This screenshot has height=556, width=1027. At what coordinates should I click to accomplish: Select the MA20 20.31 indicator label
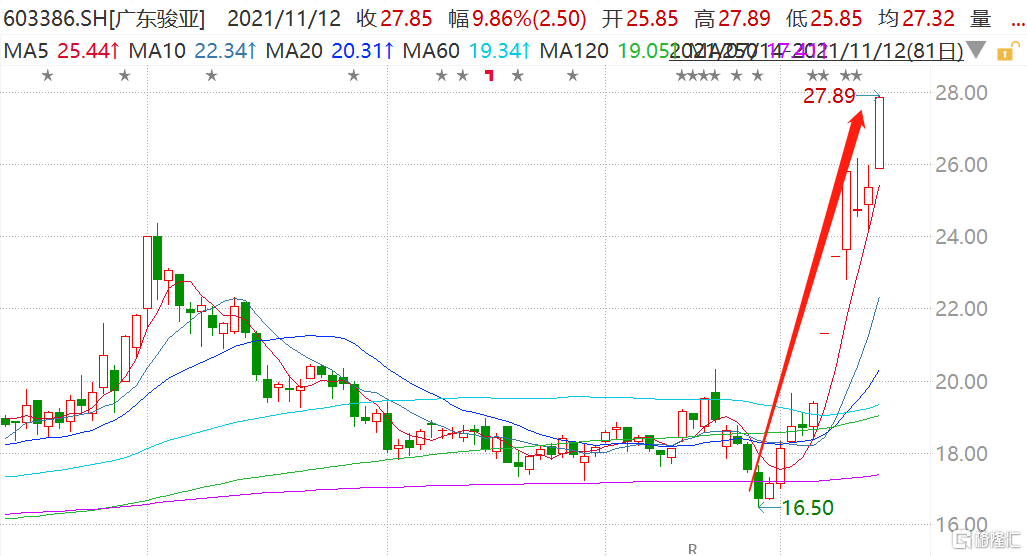point(329,50)
